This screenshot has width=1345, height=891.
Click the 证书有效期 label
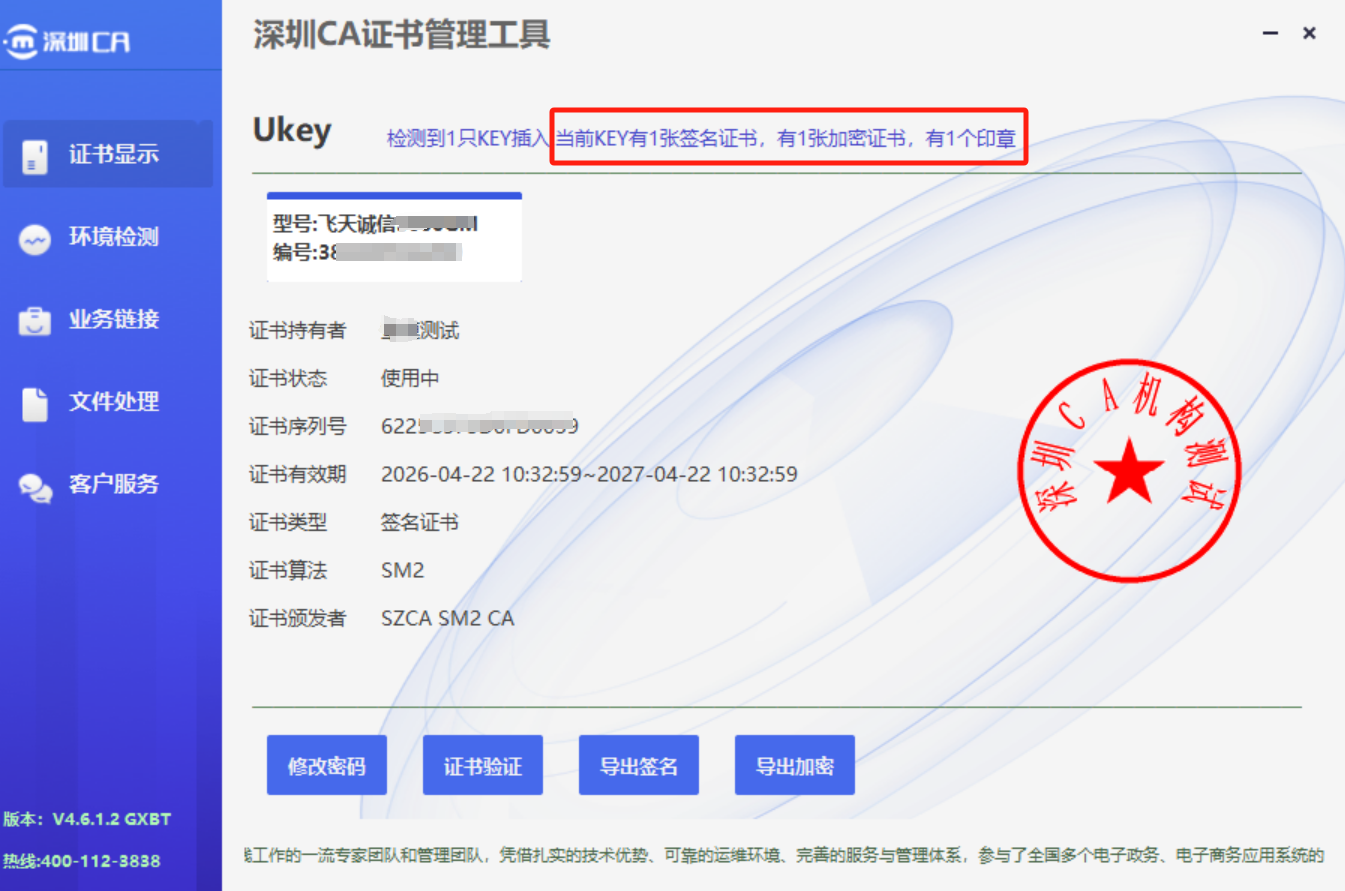(x=298, y=474)
